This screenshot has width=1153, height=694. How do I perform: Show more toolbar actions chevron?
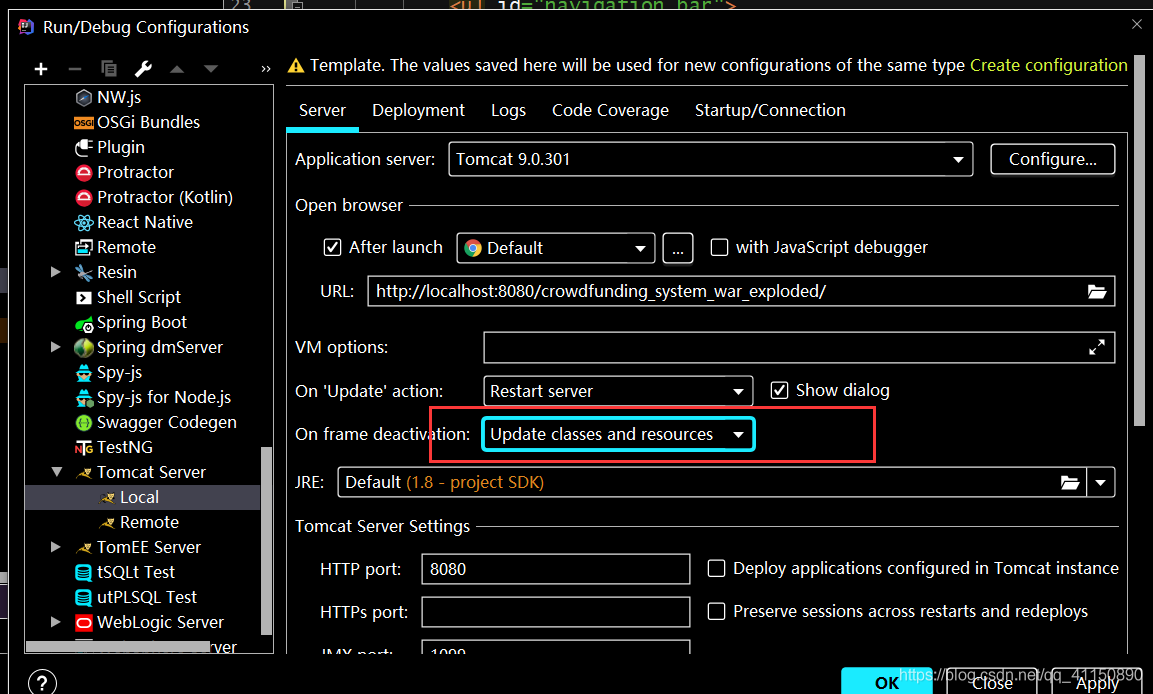266,69
